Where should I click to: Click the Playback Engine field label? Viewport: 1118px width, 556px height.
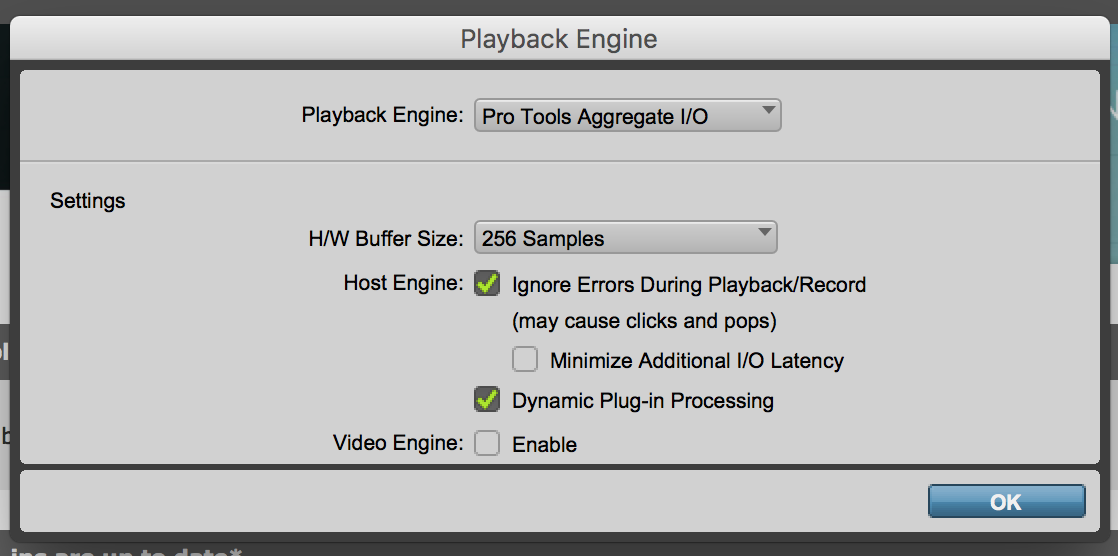point(382,116)
